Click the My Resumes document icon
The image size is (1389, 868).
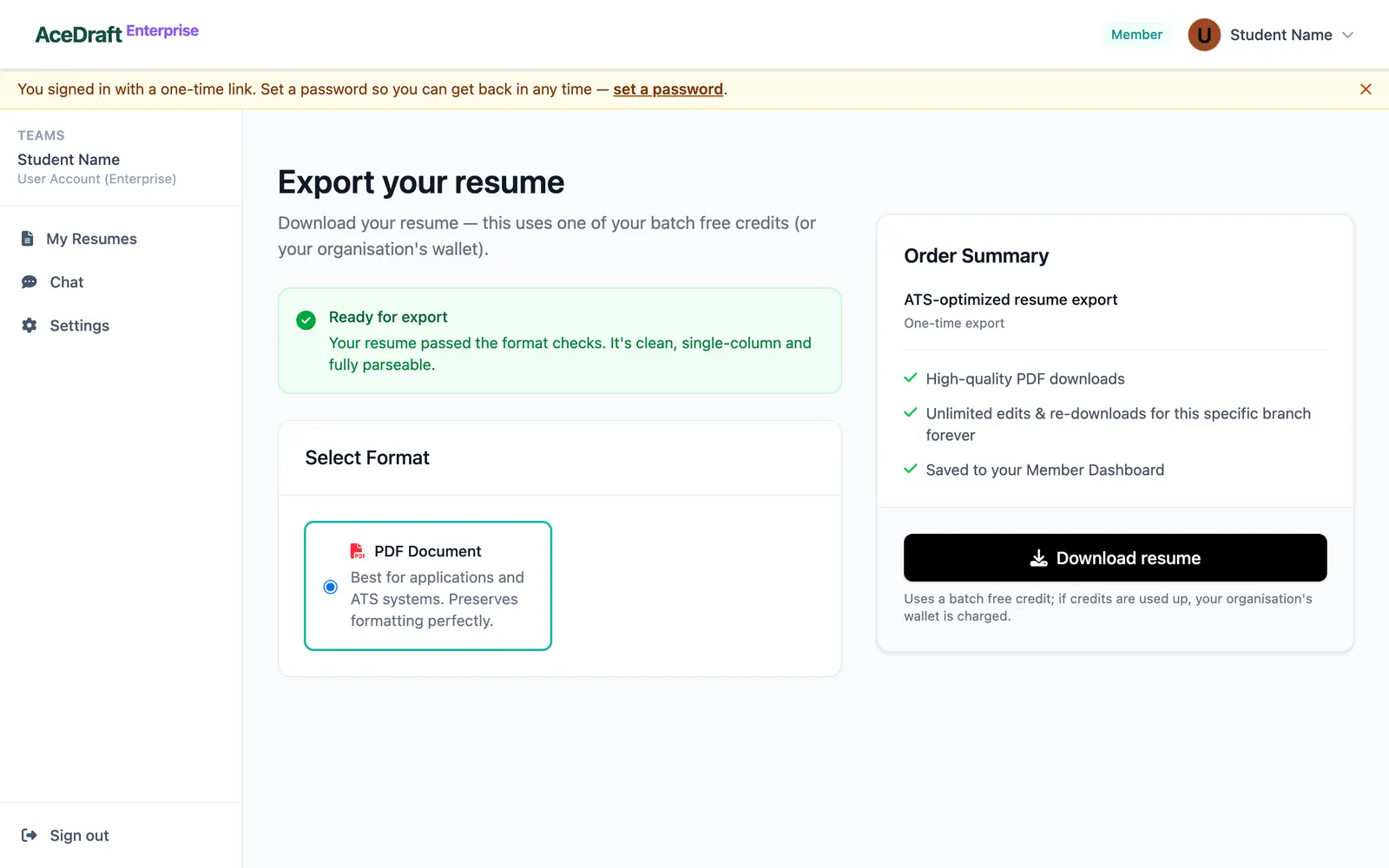point(28,239)
